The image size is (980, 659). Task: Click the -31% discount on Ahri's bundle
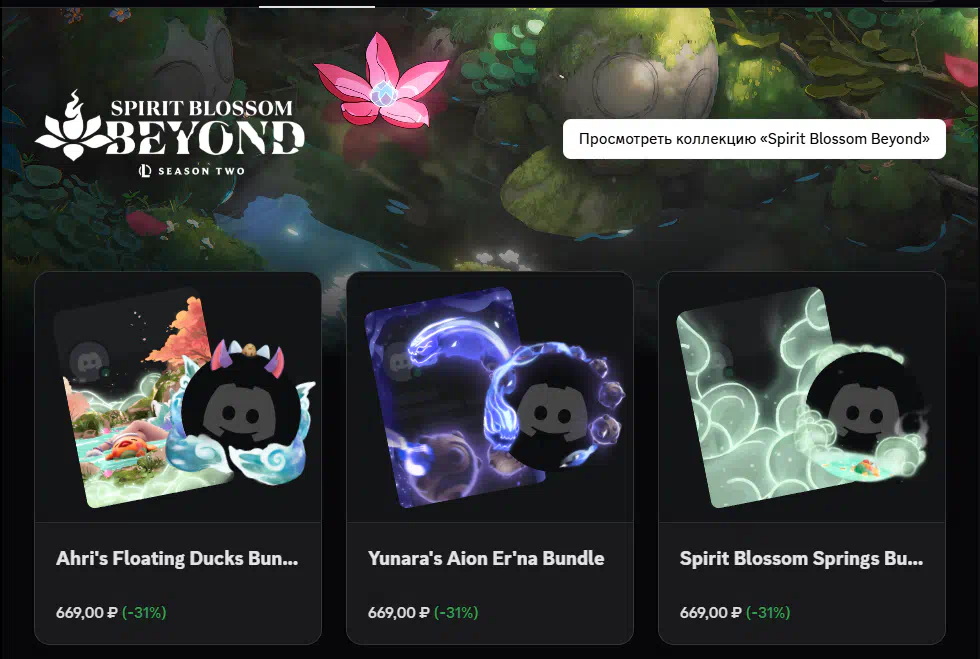pos(144,613)
